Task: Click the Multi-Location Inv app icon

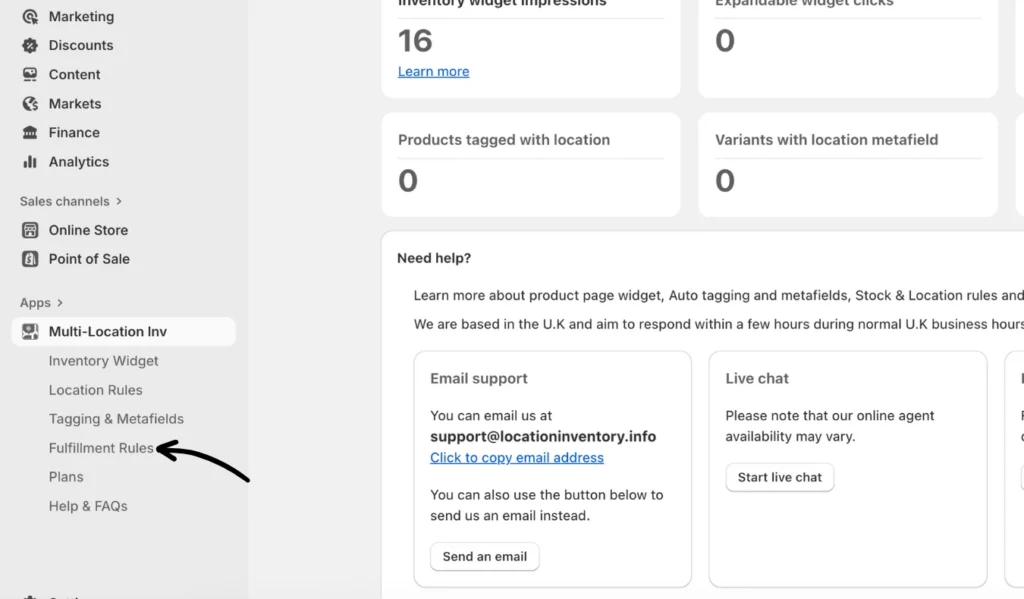Action: pyautogui.click(x=30, y=332)
